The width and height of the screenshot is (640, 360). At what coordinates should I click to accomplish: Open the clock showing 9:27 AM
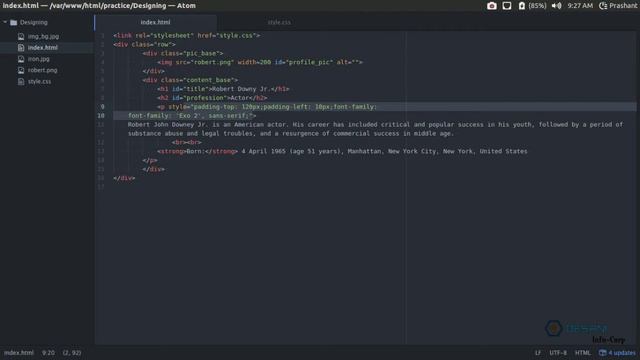tap(580, 6)
